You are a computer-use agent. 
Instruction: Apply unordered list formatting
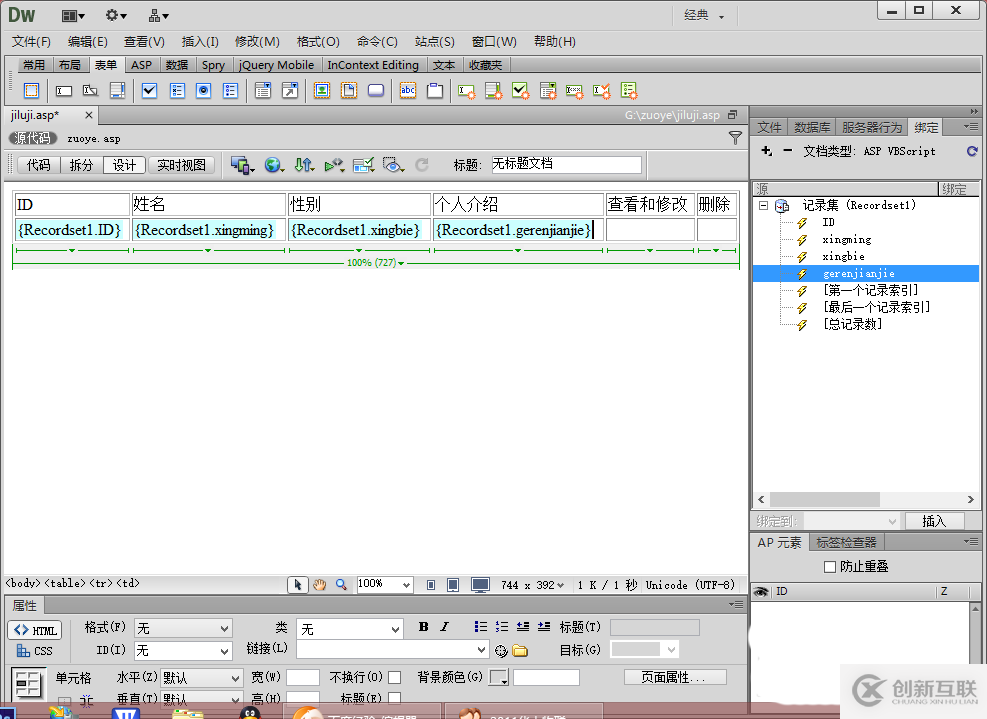[x=481, y=627]
